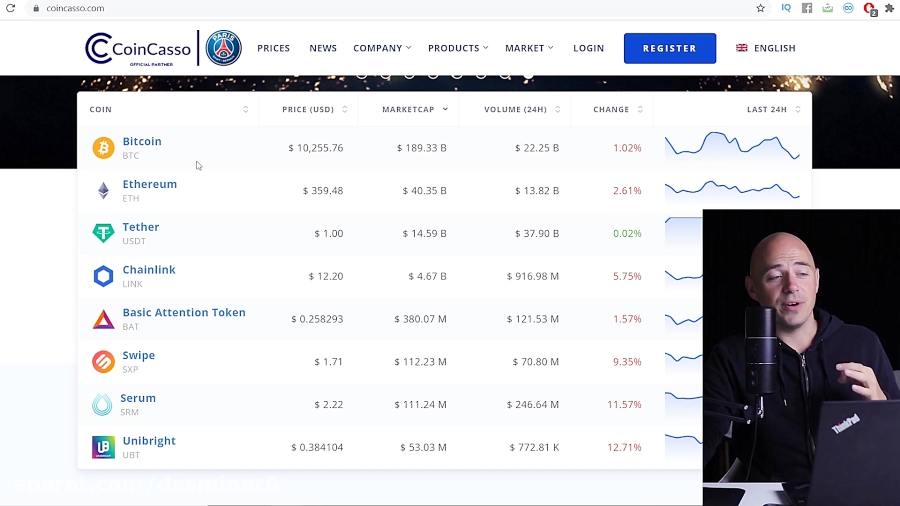Click Unibright change 12.71%

(x=624, y=447)
